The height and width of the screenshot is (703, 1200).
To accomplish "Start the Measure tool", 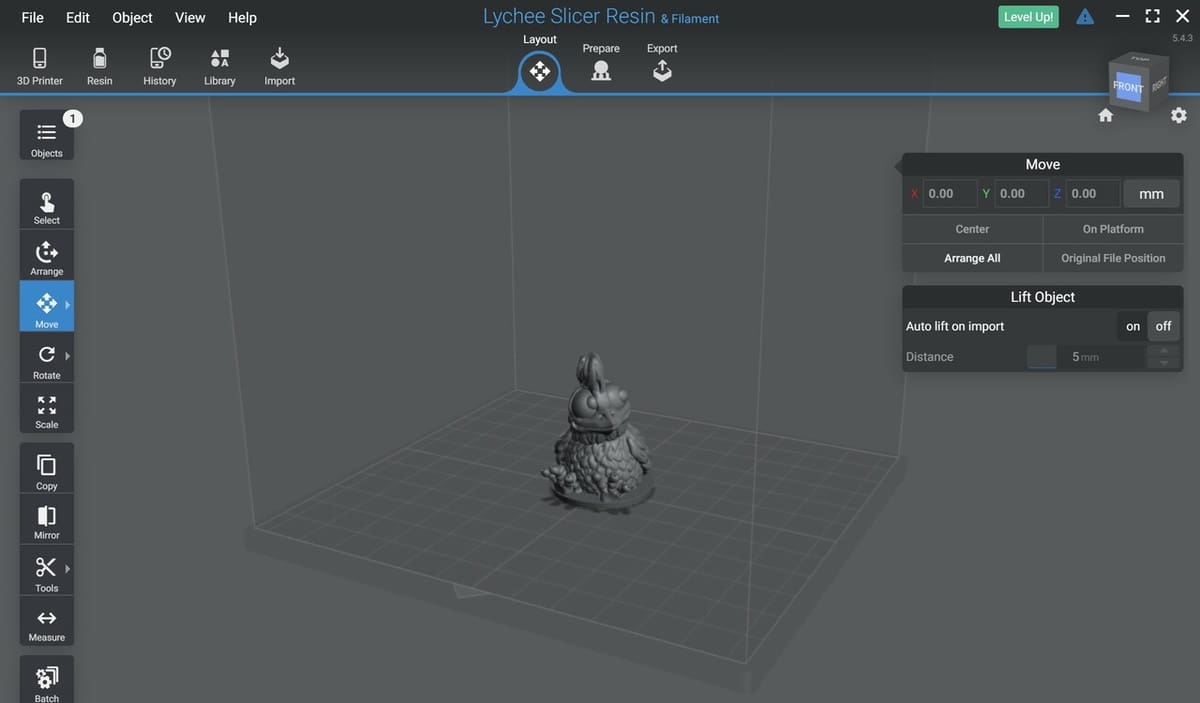I will [x=47, y=622].
